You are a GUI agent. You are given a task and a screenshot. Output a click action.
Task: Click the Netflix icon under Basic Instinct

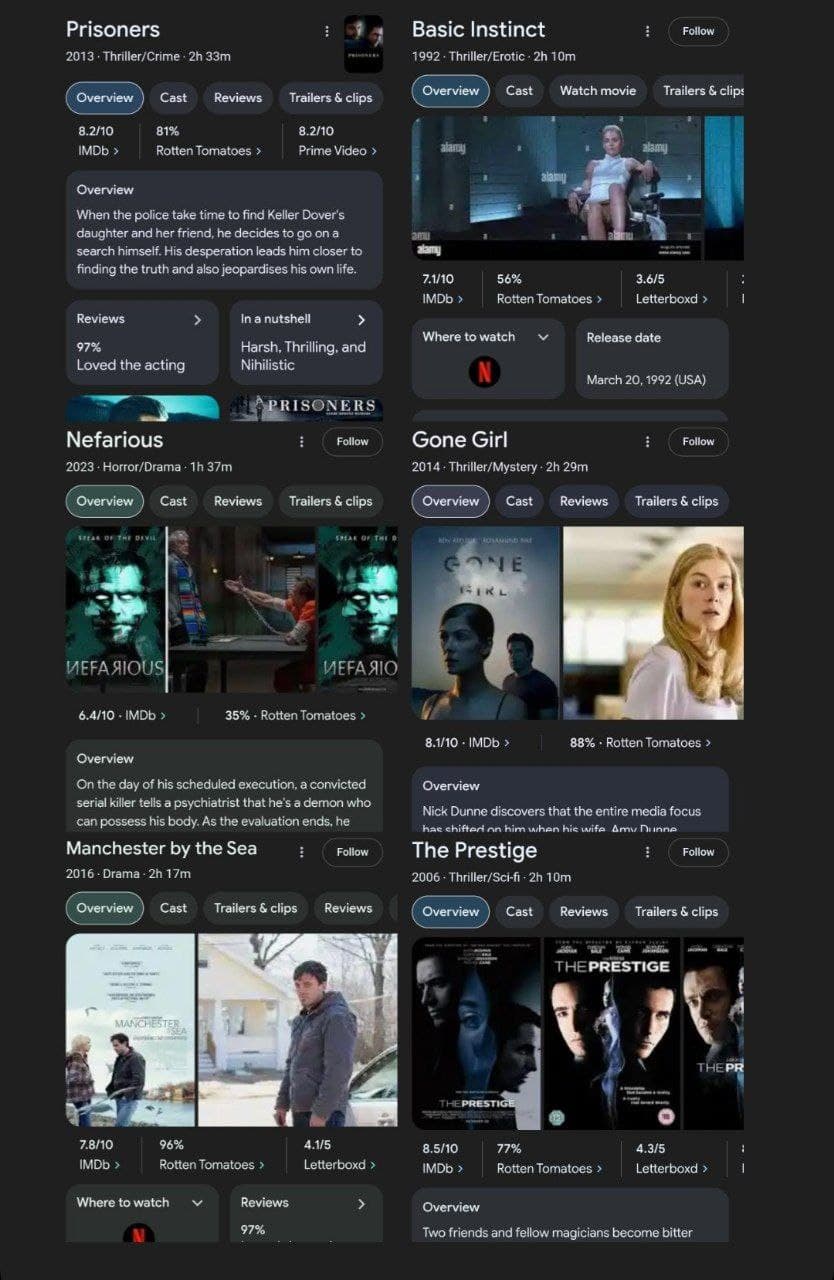484,373
